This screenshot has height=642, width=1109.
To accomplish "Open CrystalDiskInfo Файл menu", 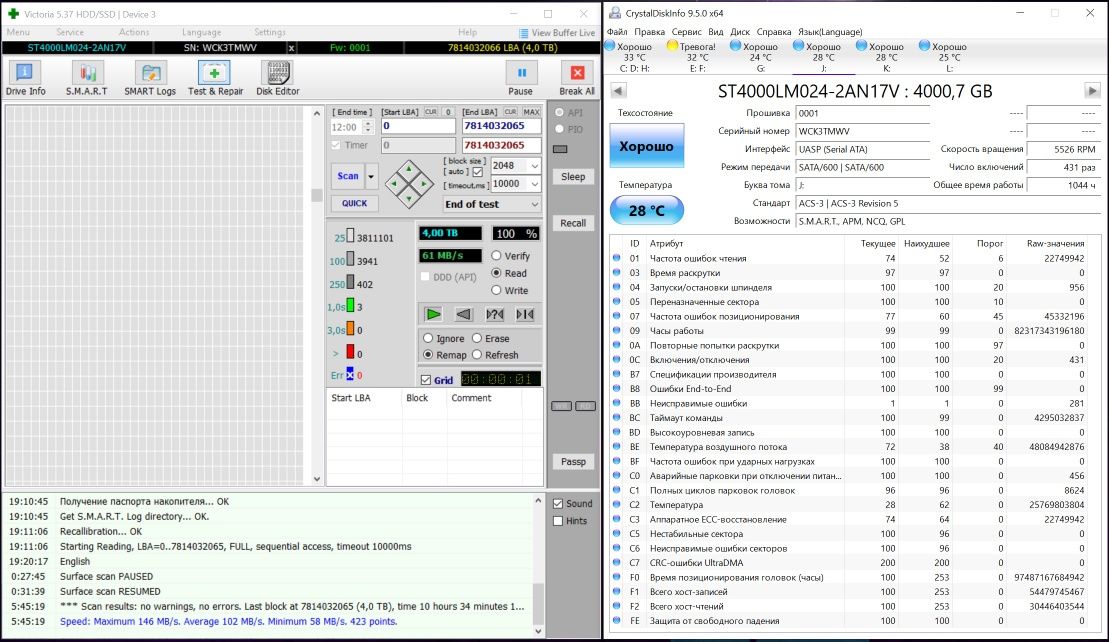I will [617, 32].
